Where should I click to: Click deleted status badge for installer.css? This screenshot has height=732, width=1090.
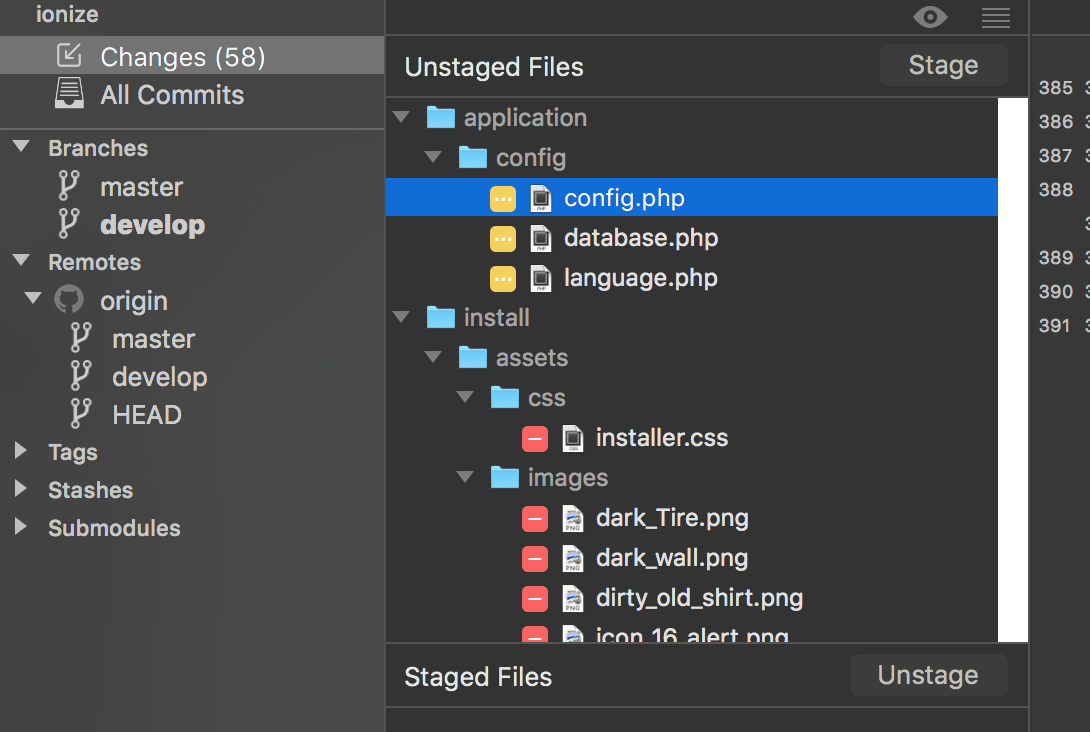click(x=535, y=439)
